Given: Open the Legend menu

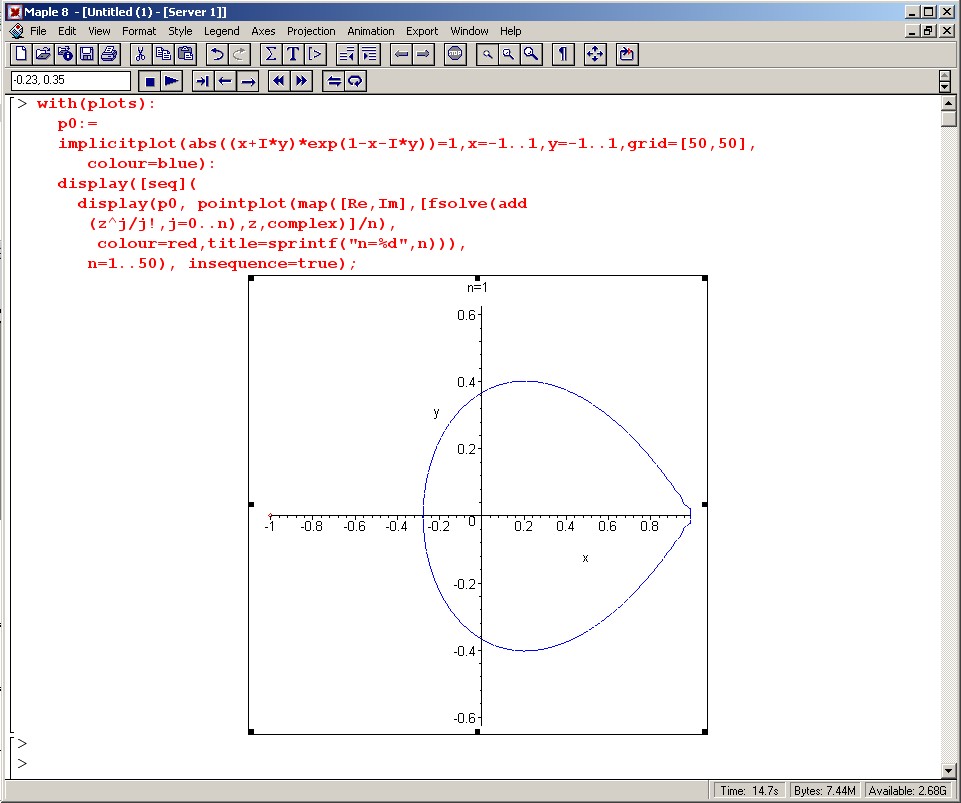Looking at the screenshot, I should click(x=221, y=31).
